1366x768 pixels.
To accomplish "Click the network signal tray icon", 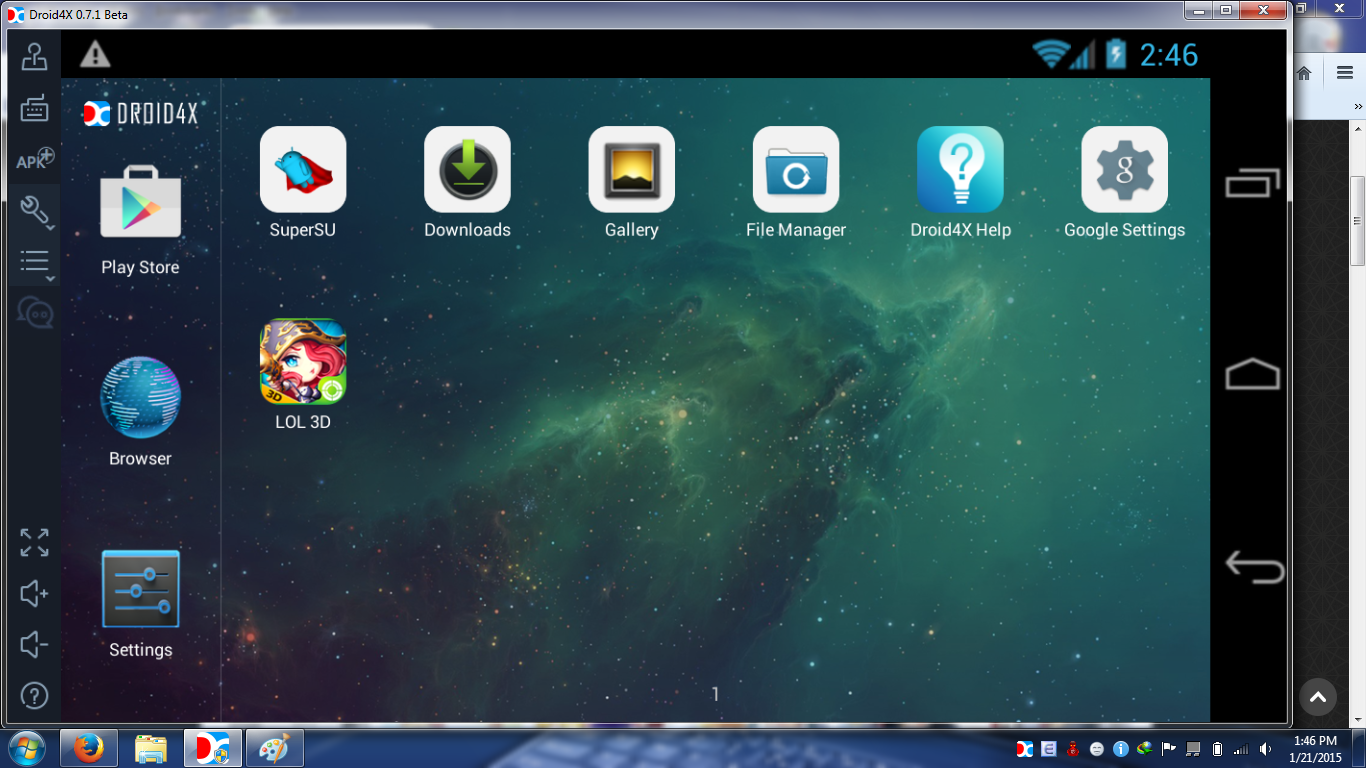I will (1241, 749).
